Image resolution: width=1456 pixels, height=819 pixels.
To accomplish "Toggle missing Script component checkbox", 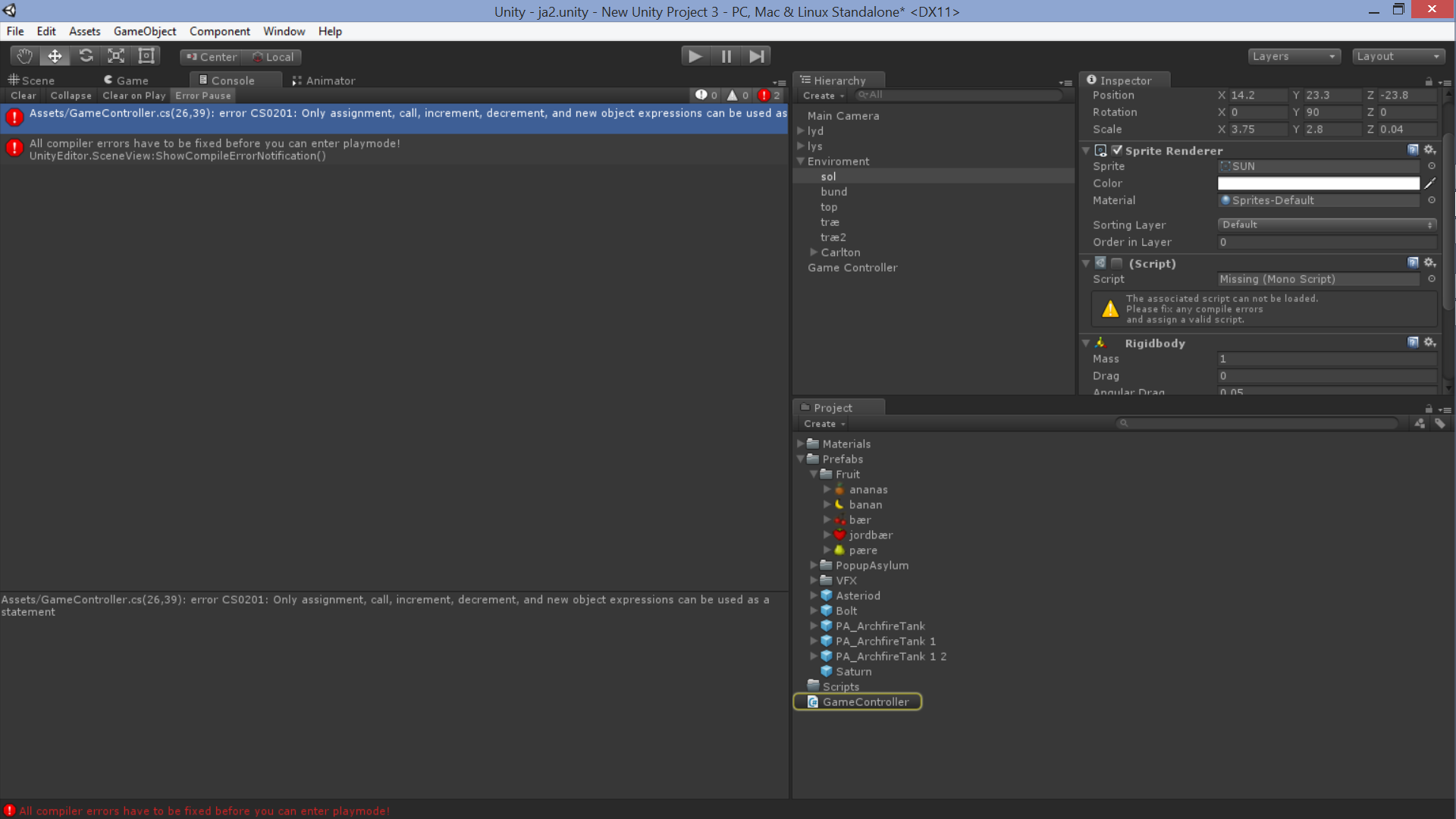I will [1117, 263].
